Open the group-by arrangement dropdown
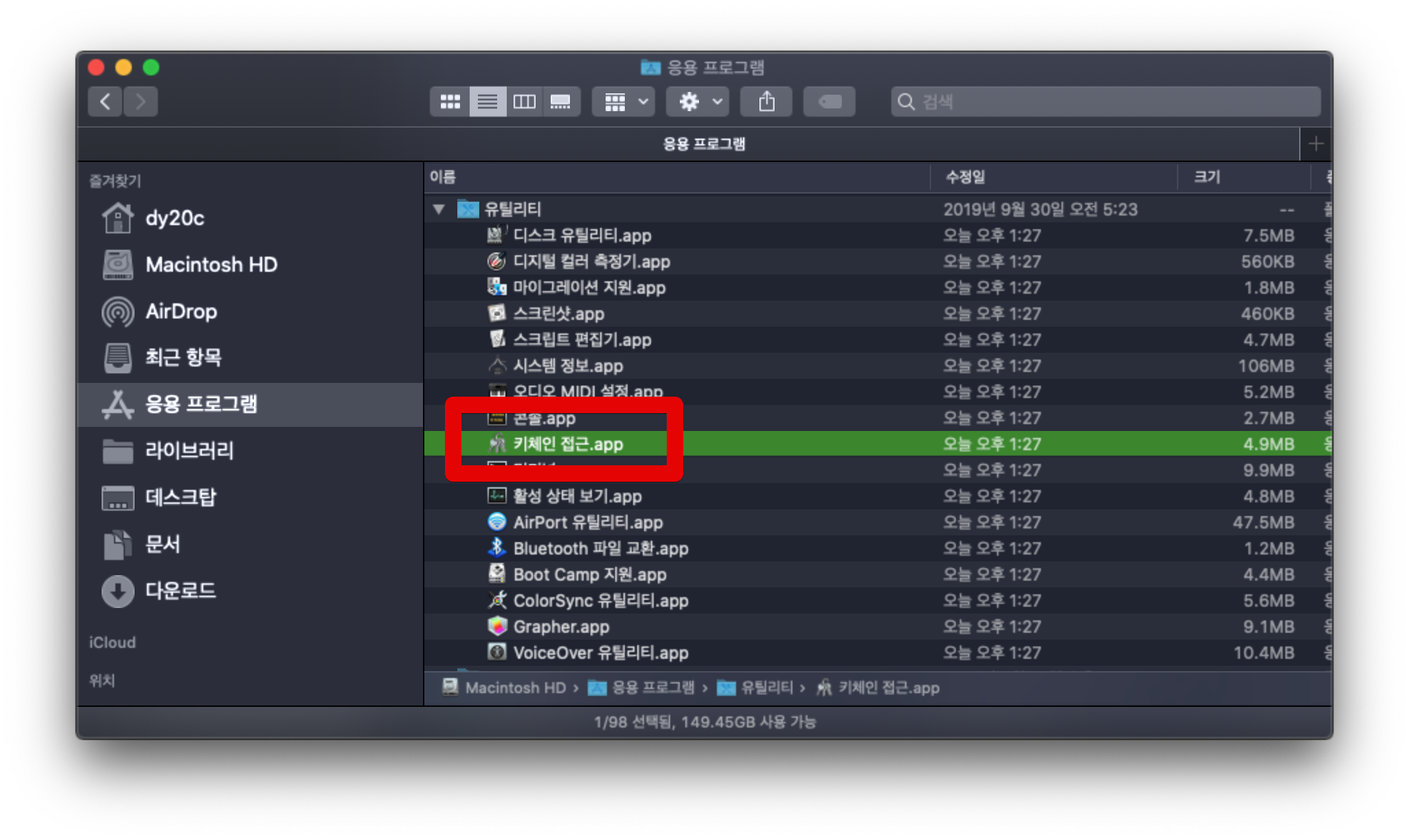 click(623, 102)
